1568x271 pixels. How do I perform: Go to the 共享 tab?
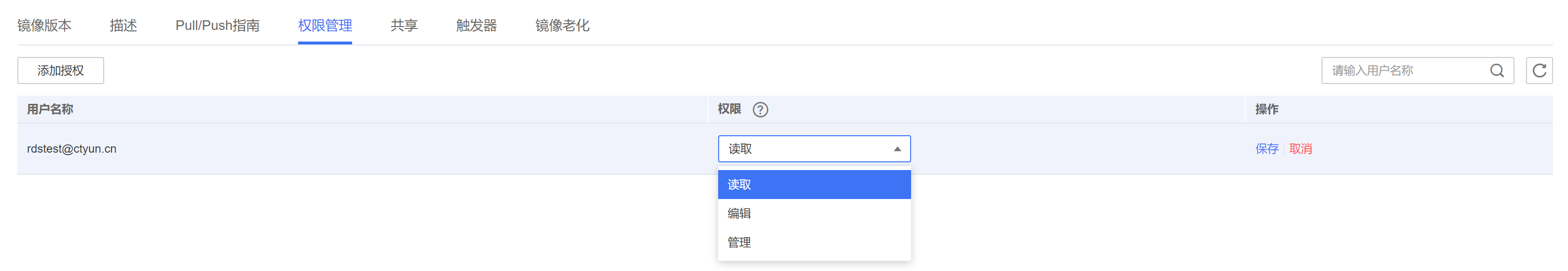pos(404,26)
